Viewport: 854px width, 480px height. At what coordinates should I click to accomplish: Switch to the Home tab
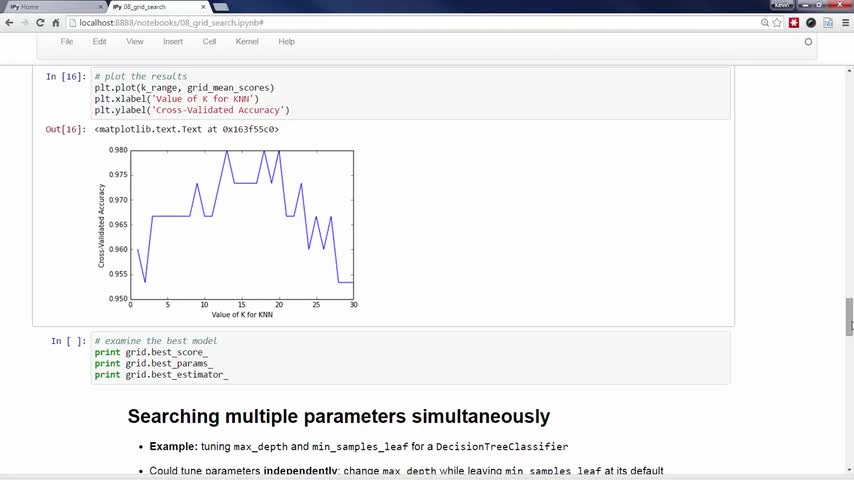[53, 7]
